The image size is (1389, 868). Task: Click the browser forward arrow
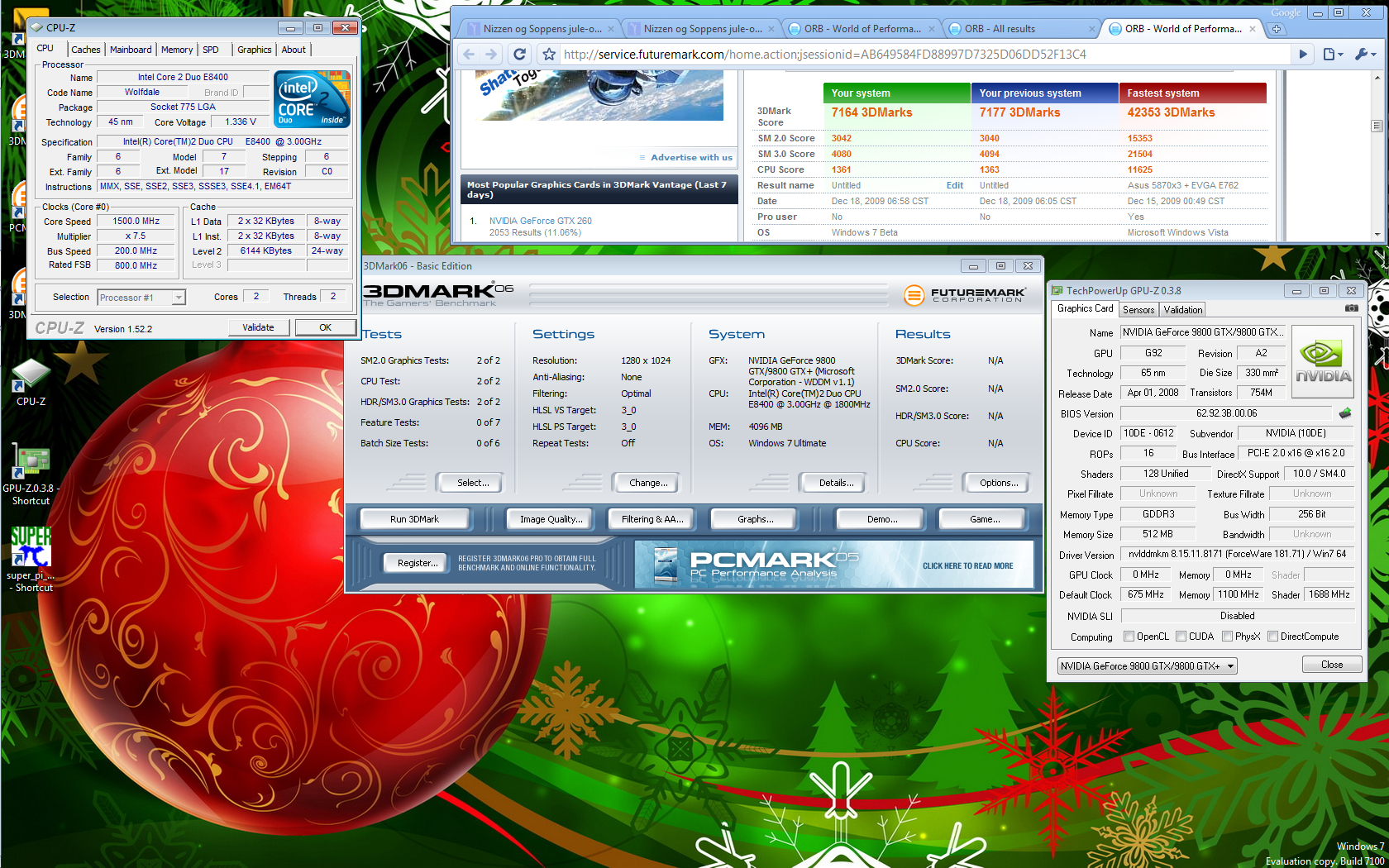[x=491, y=55]
